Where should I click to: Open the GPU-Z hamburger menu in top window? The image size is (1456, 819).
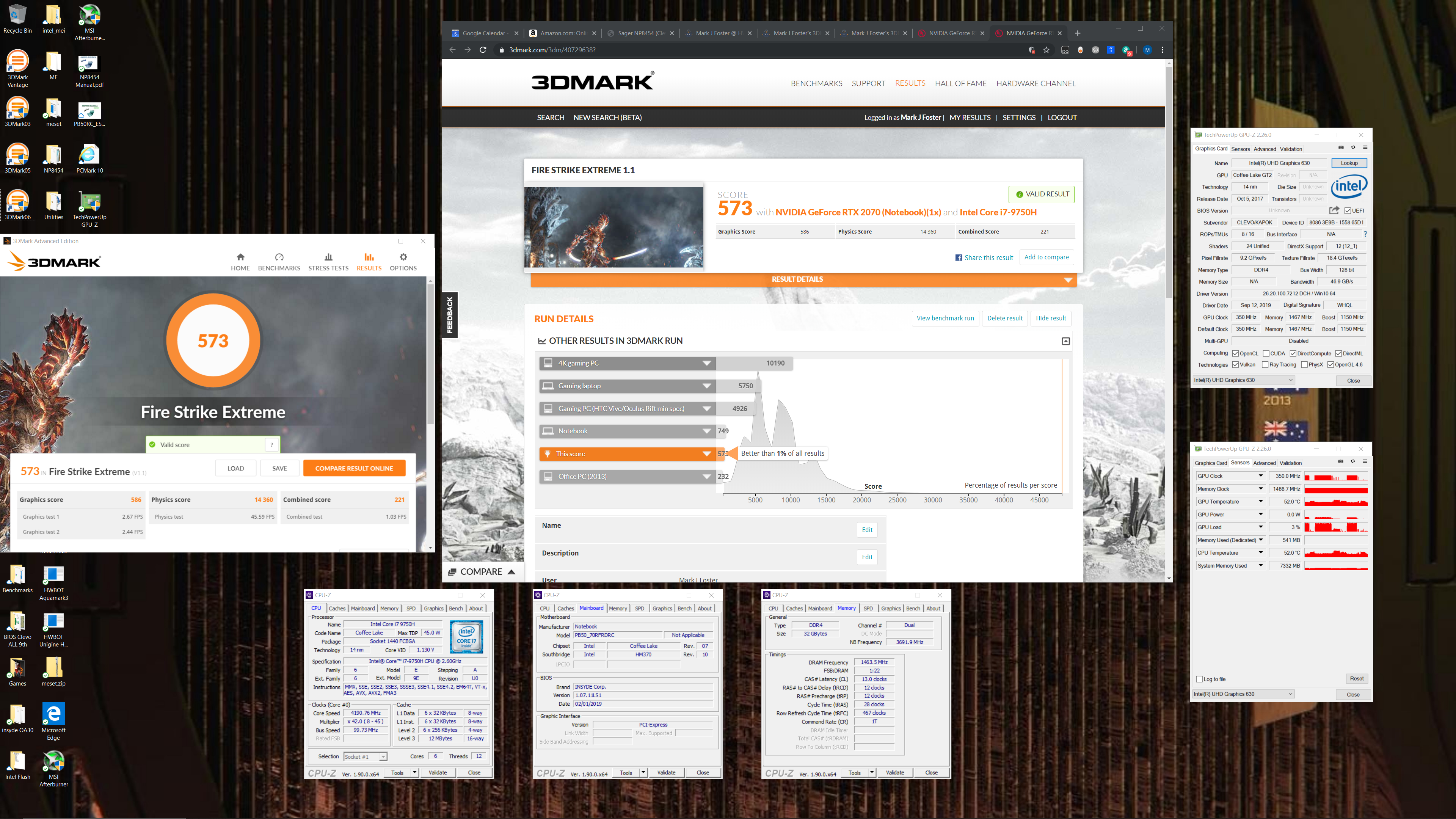click(1365, 147)
